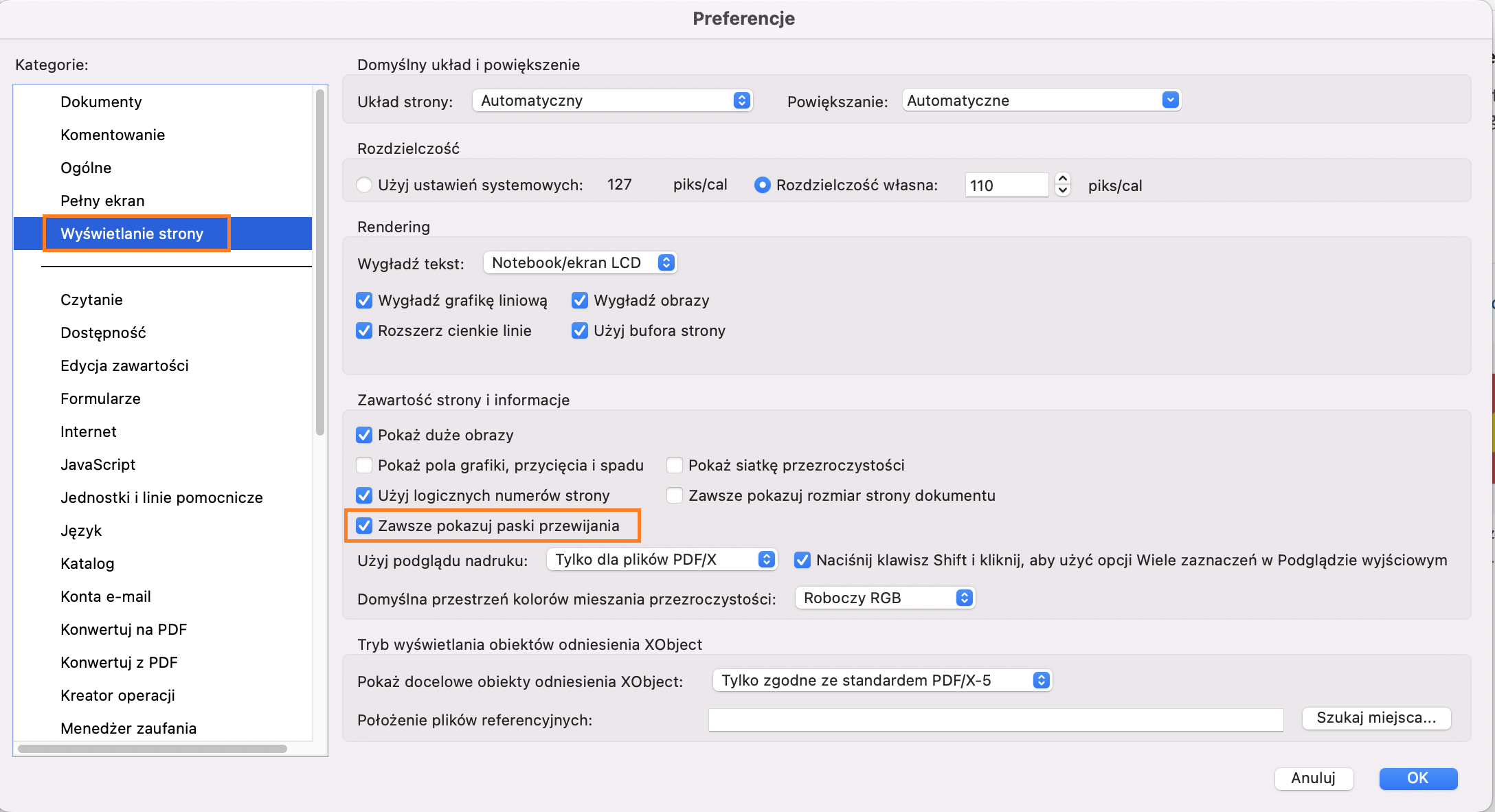Change Wygladź tekst to another option
Screen dimensions: 1495x812
579,262
